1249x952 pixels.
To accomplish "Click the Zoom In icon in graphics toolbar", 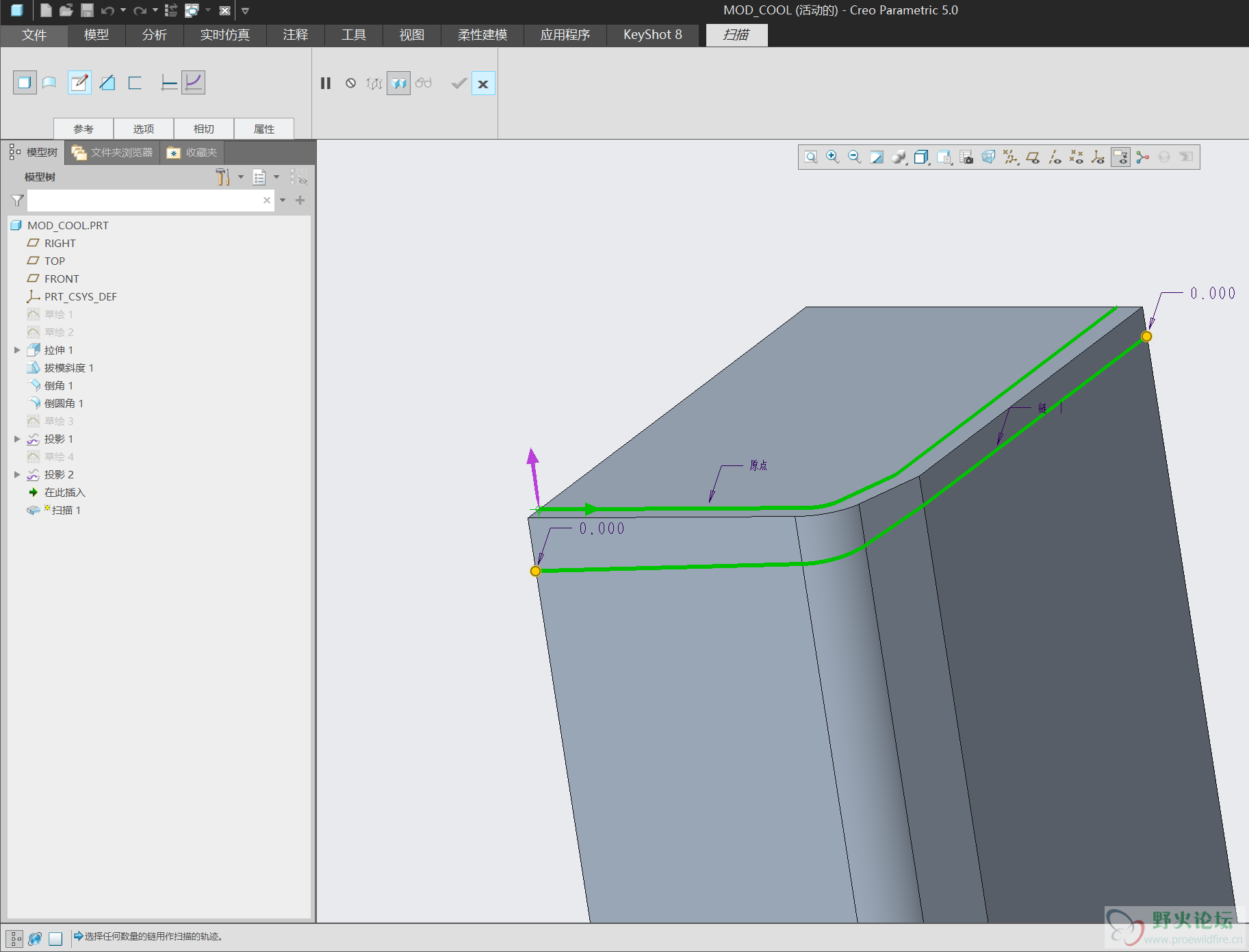I will click(x=833, y=157).
